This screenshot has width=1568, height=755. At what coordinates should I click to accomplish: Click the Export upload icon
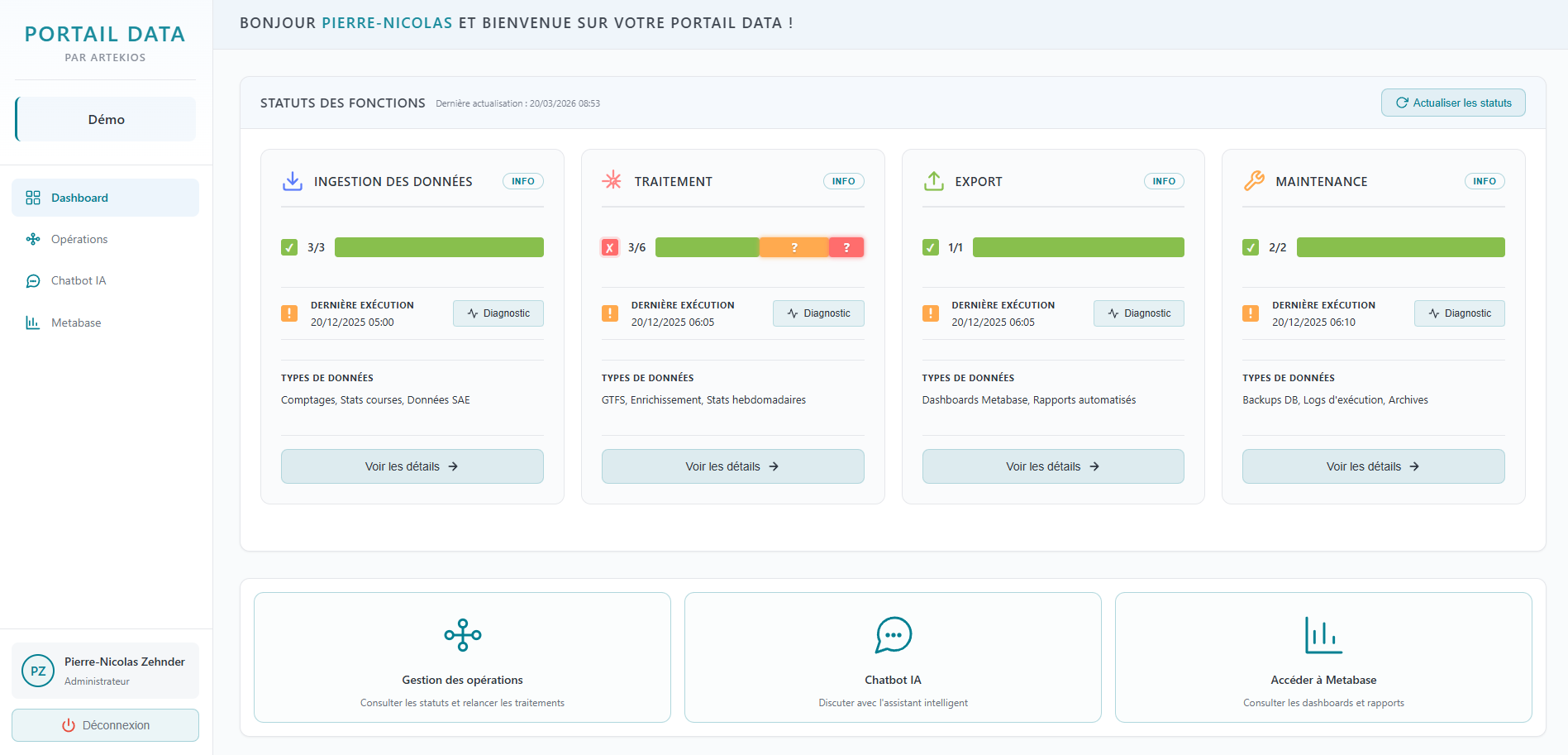pos(933,180)
